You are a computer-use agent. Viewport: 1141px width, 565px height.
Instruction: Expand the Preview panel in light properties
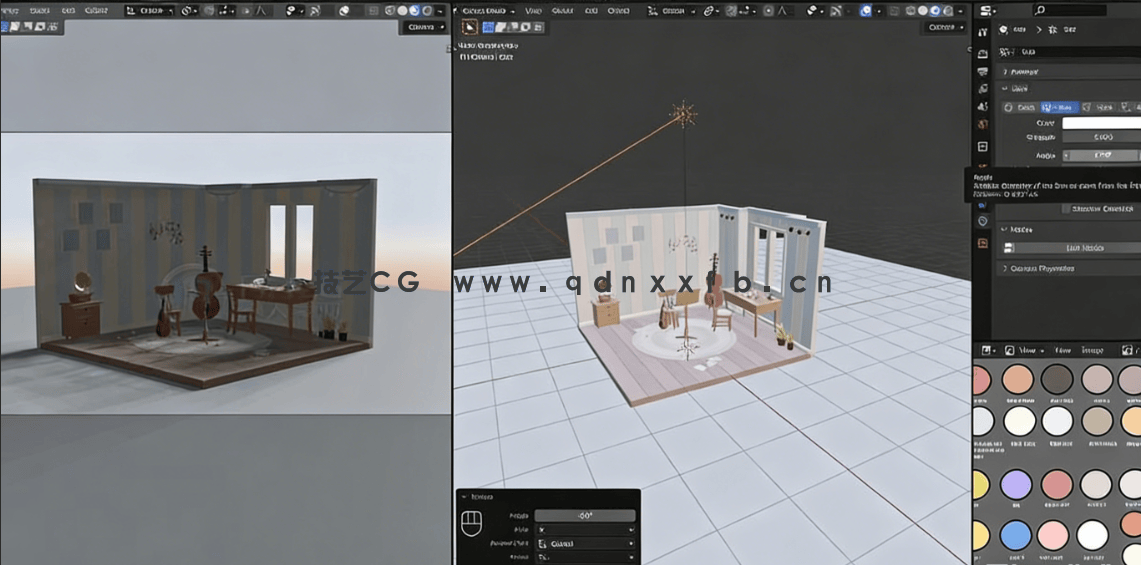(x=1005, y=72)
